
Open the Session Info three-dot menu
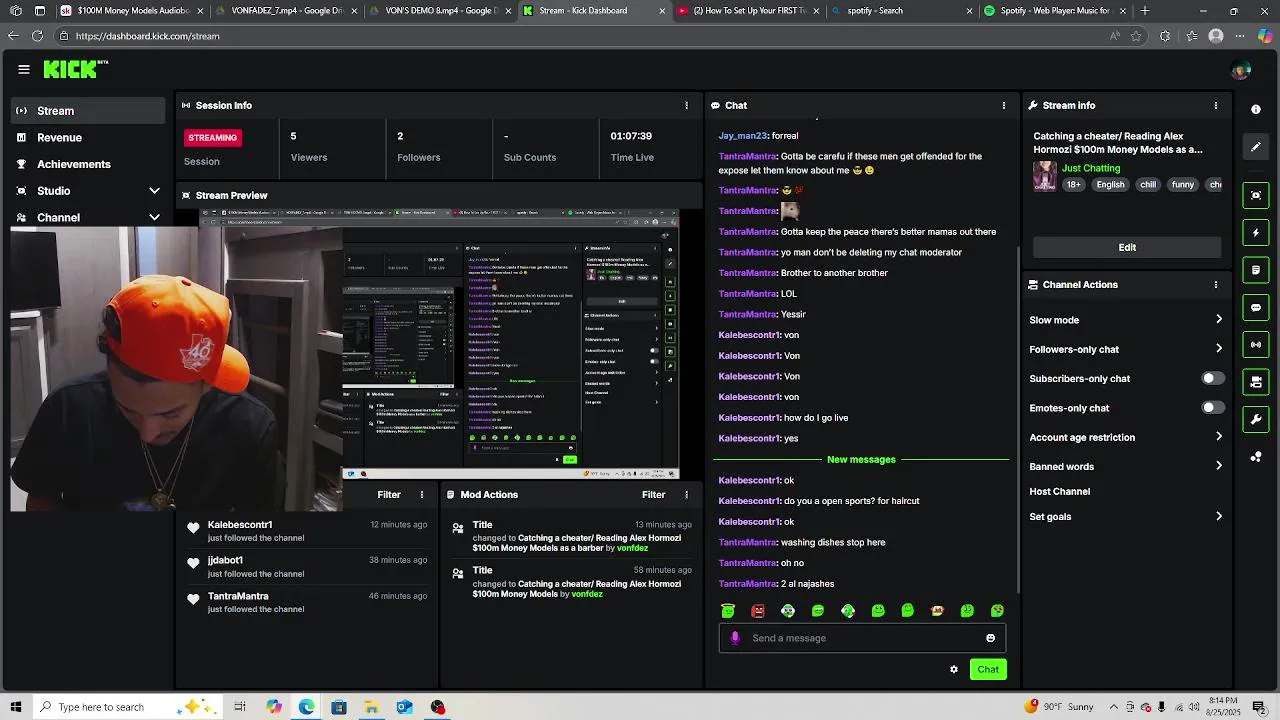tap(686, 105)
